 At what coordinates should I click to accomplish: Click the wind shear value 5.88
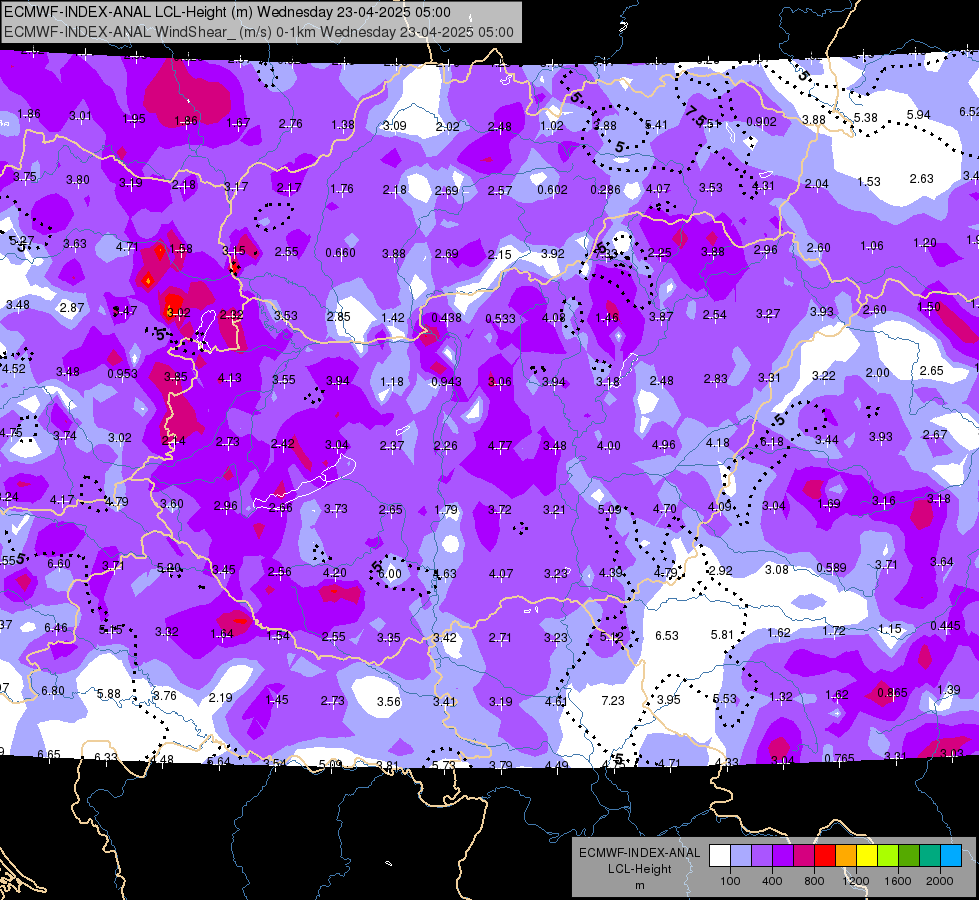pos(108,694)
